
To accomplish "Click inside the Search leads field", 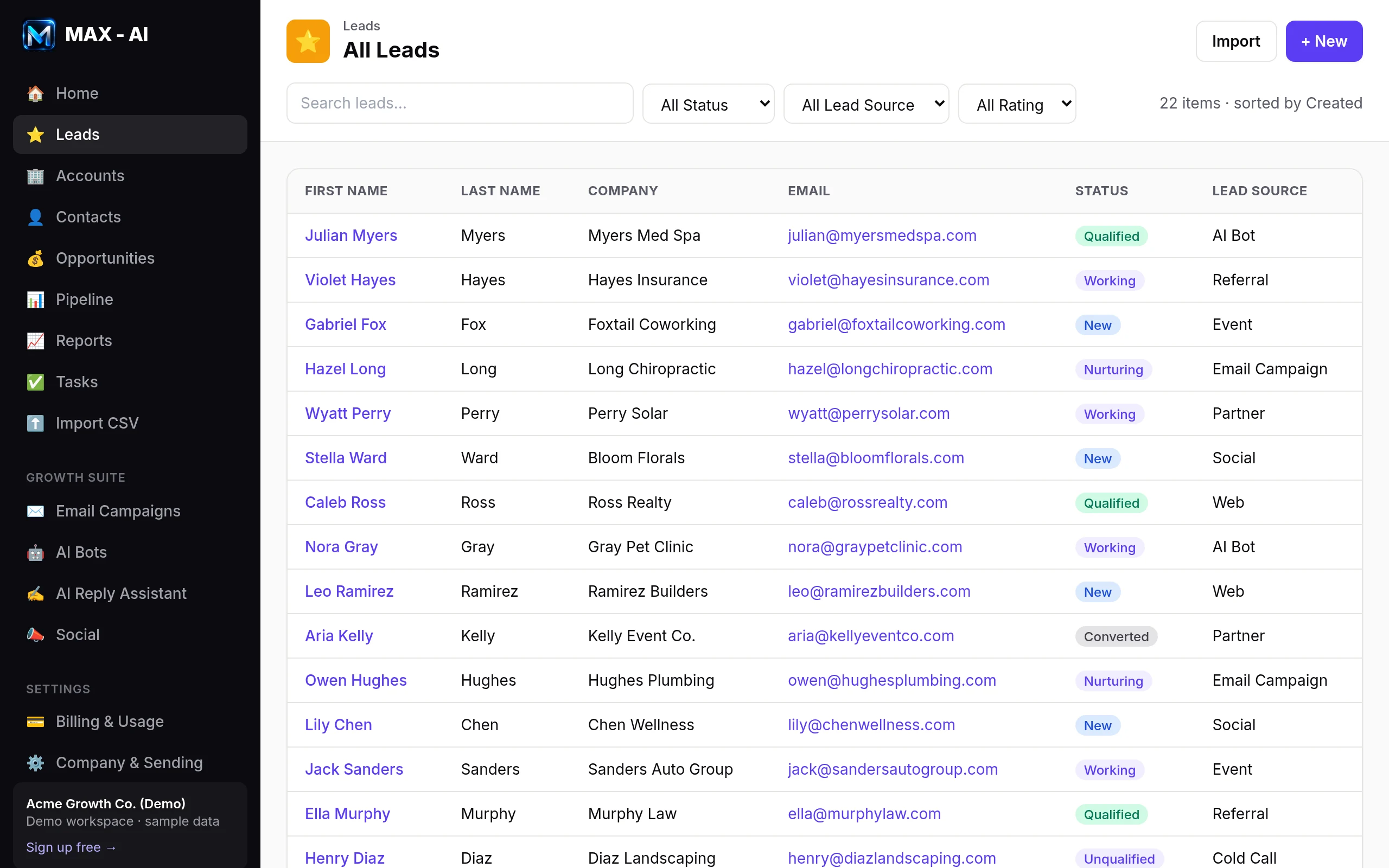I will click(x=460, y=103).
